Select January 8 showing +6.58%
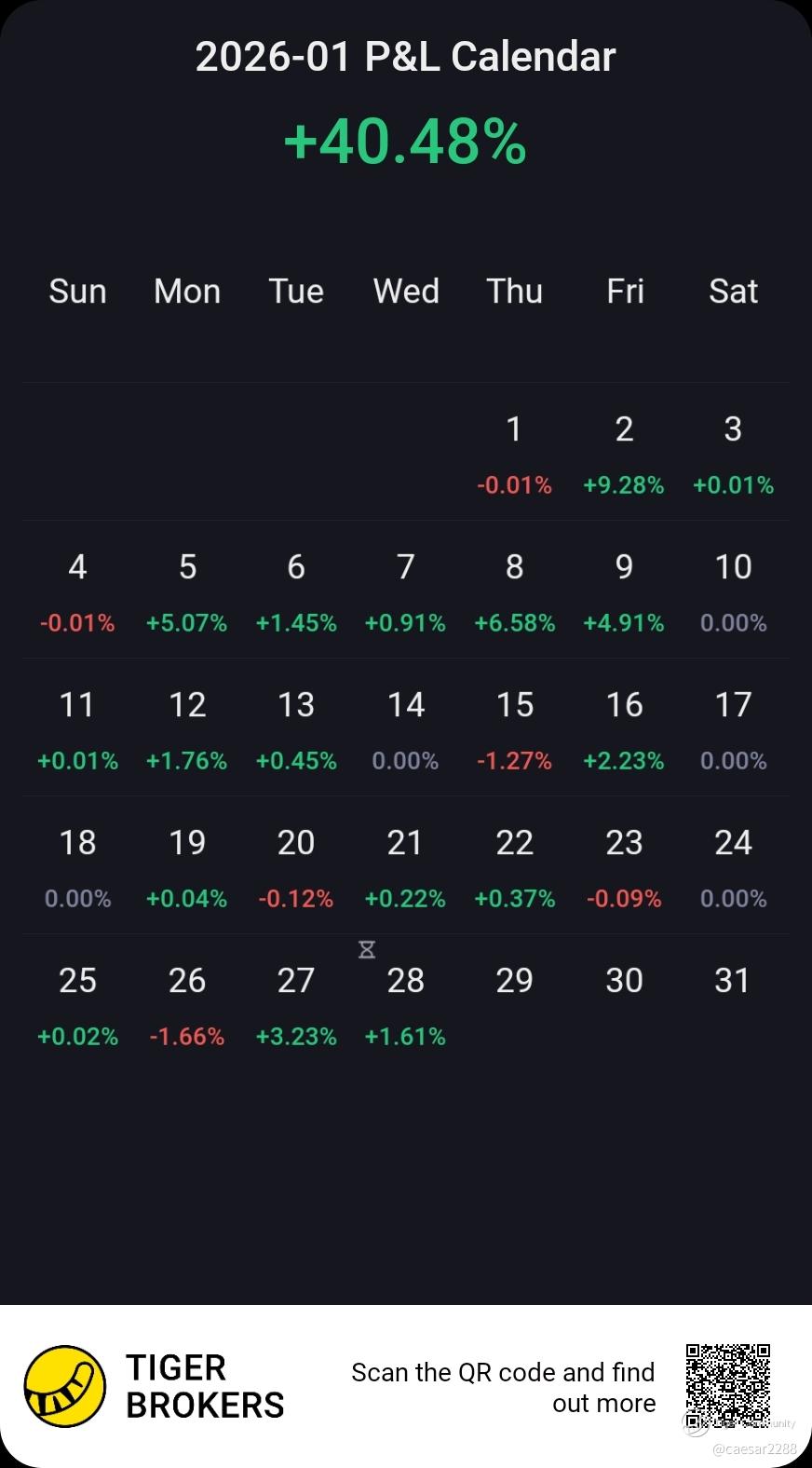Viewport: 812px width, 1468px height. tap(515, 592)
